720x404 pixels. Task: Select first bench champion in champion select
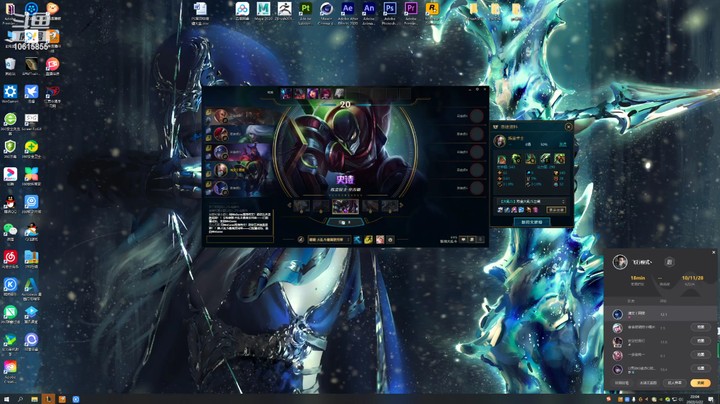tap(286, 94)
